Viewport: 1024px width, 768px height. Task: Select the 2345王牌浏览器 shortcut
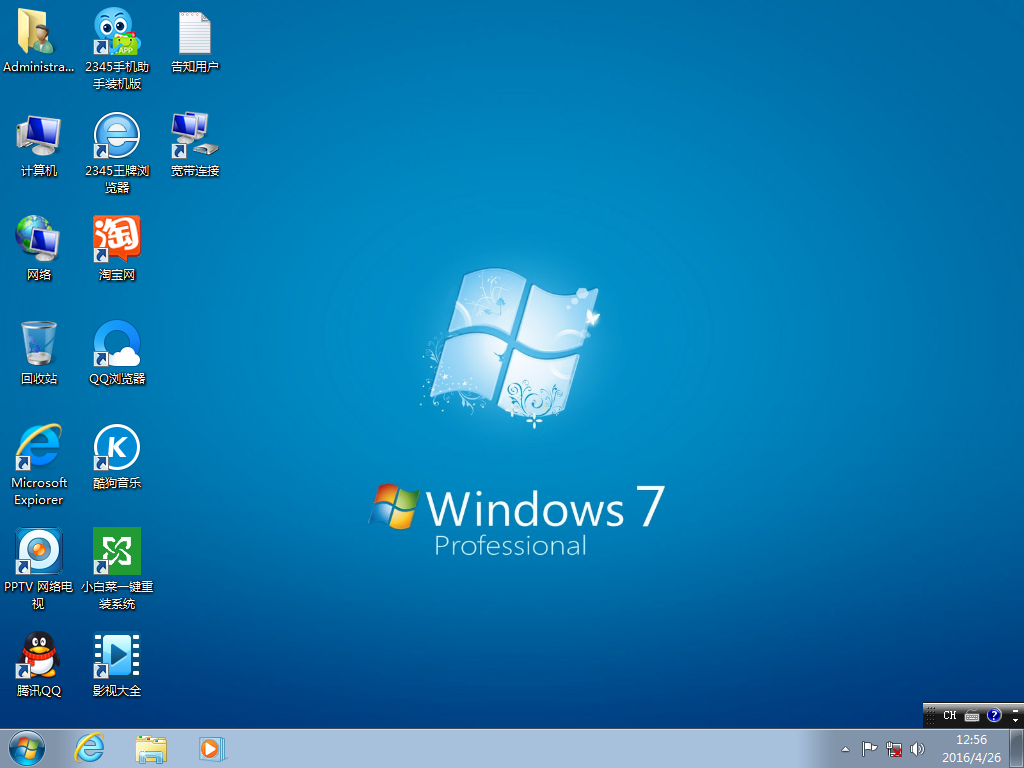(x=117, y=153)
